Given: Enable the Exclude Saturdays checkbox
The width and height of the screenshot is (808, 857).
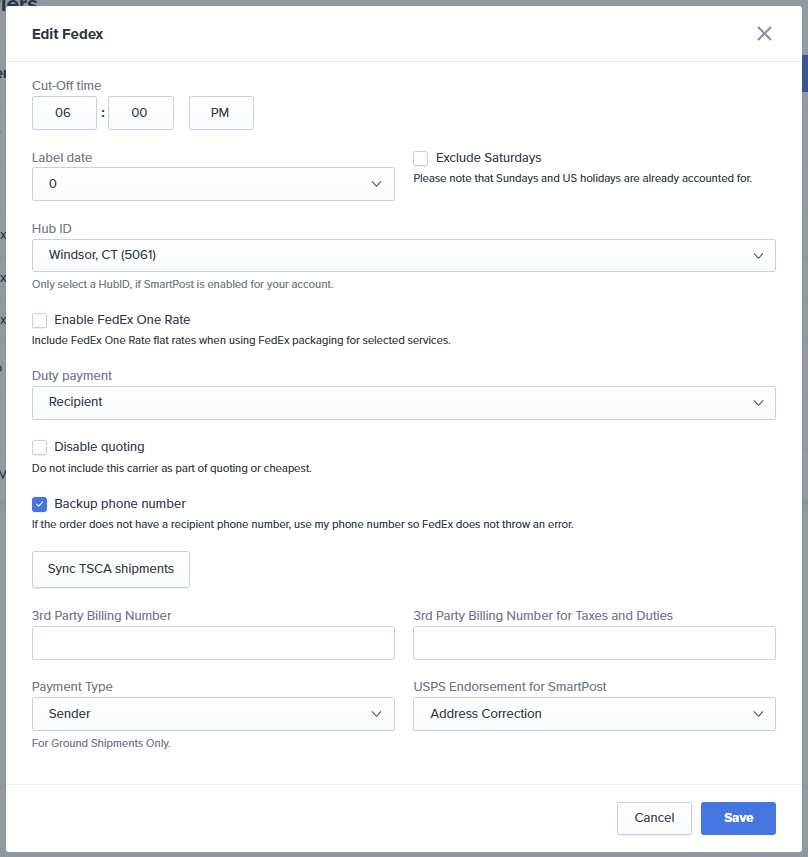Looking at the screenshot, I should coord(421,158).
